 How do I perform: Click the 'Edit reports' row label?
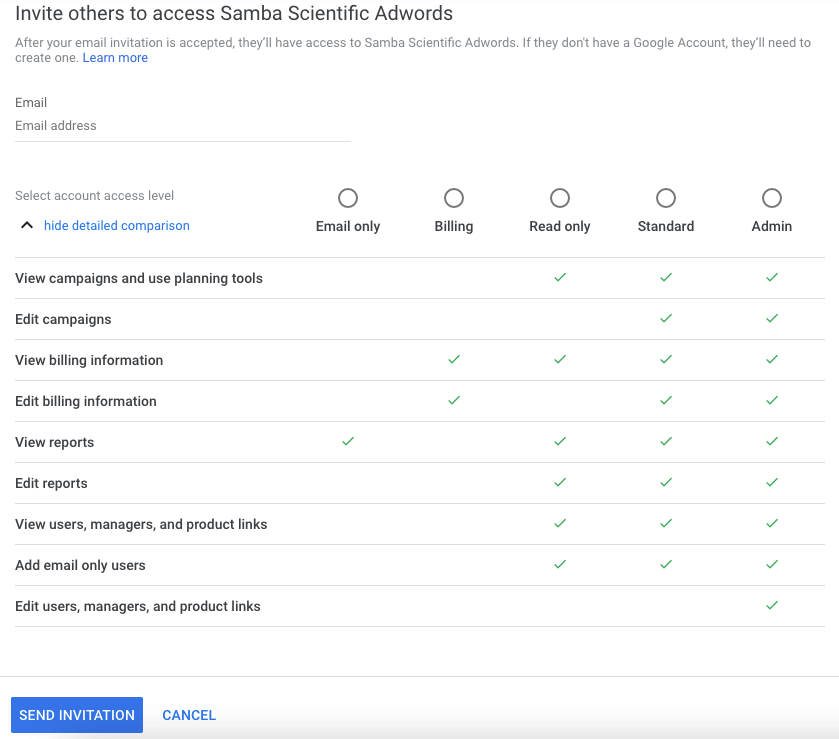[51, 483]
